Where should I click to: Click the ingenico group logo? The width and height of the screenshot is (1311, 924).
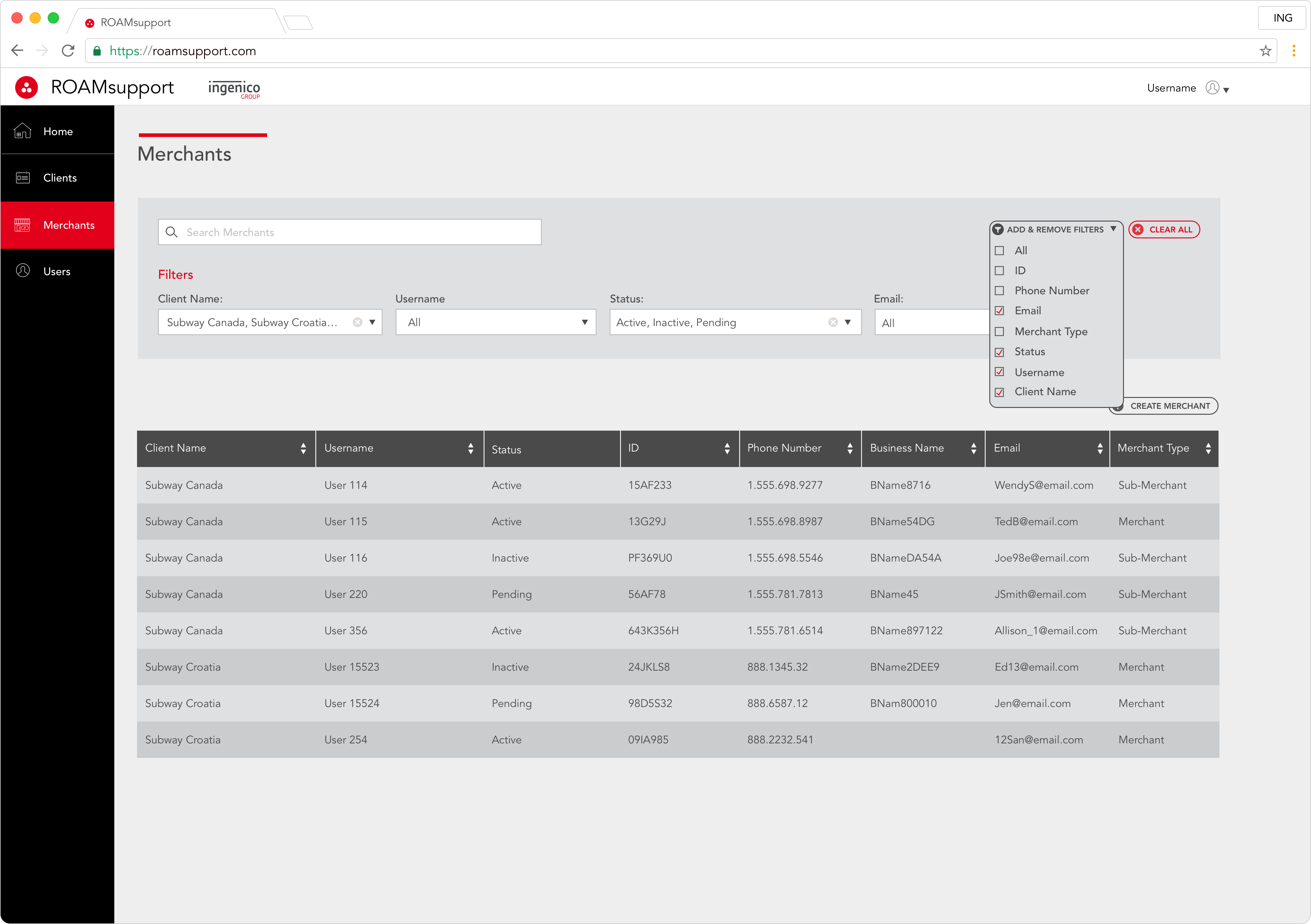tap(234, 89)
